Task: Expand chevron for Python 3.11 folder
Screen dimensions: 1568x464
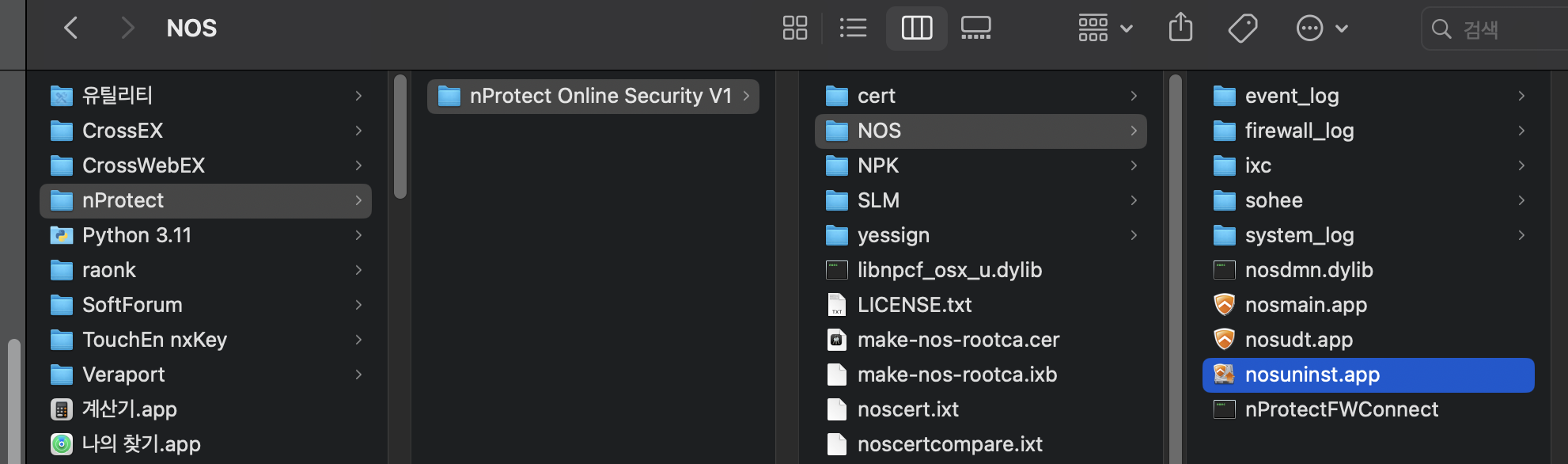Action: pyautogui.click(x=358, y=235)
